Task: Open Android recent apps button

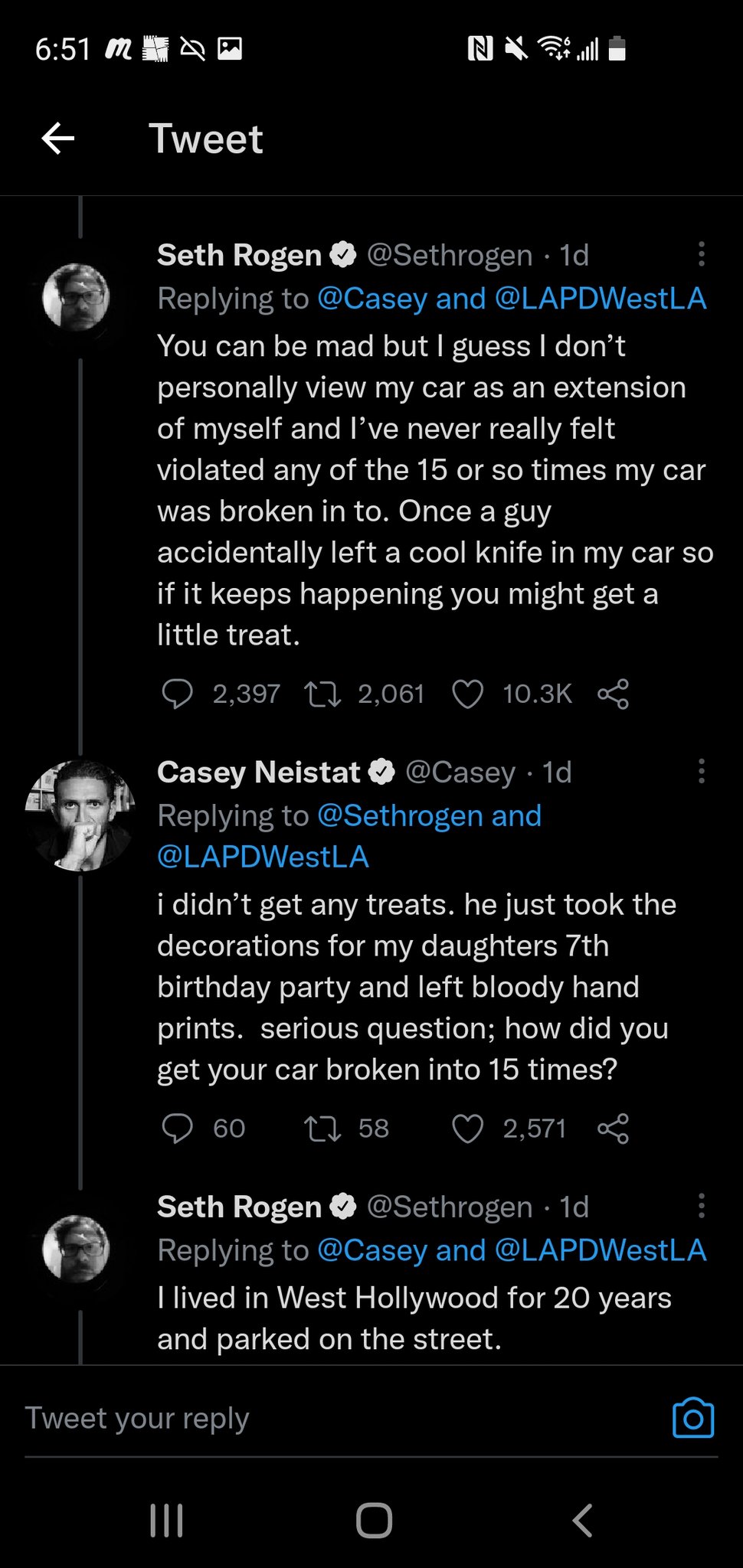Action: click(x=166, y=1521)
